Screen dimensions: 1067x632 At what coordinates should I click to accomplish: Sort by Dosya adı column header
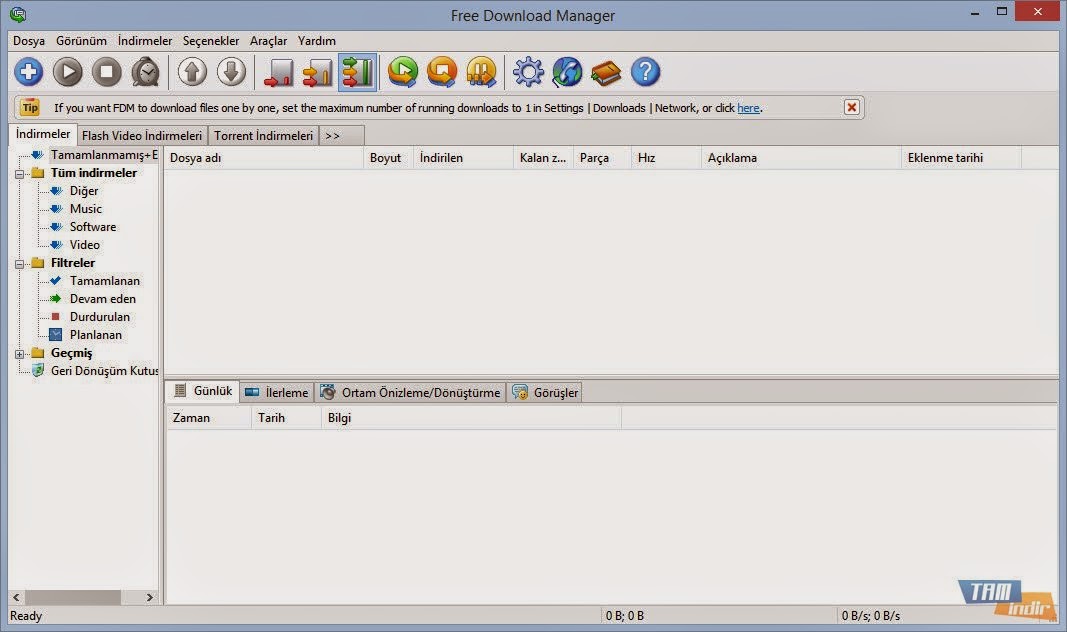point(264,158)
